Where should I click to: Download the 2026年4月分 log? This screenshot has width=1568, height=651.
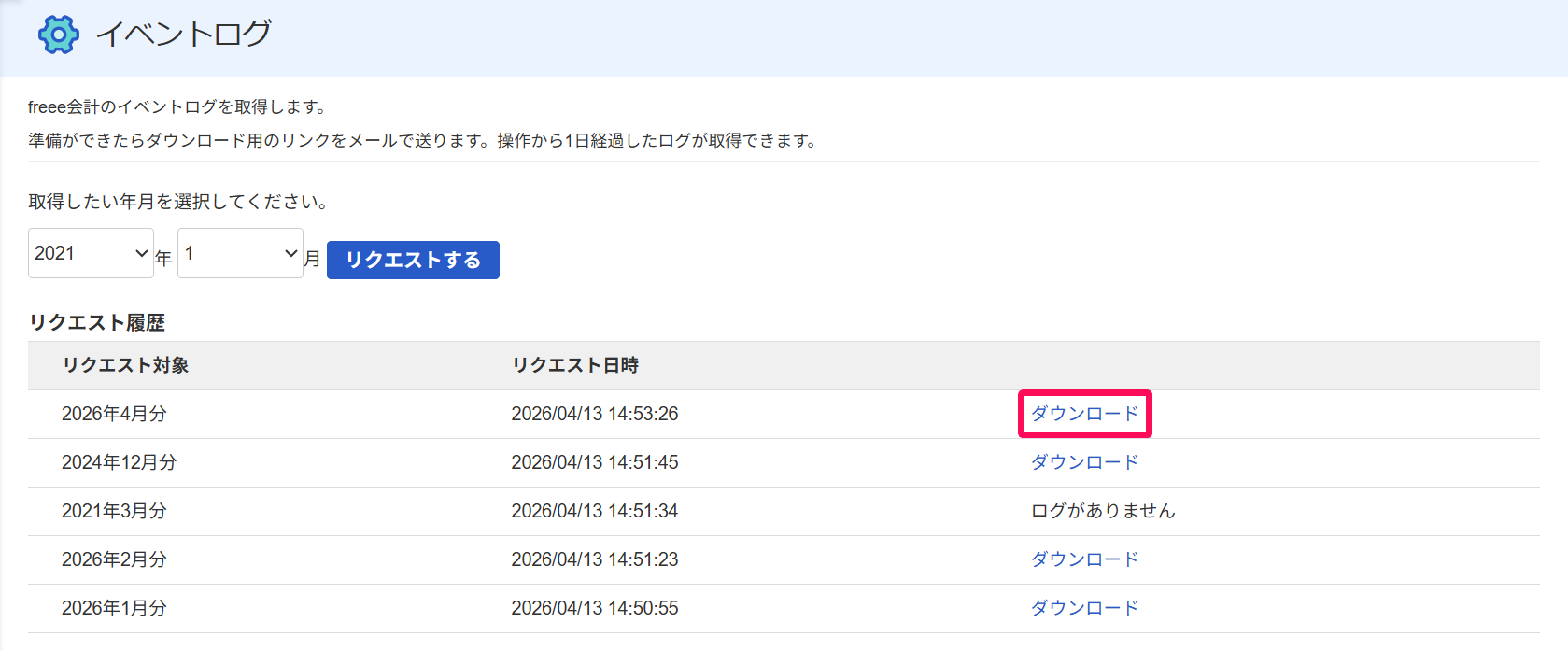click(1084, 414)
